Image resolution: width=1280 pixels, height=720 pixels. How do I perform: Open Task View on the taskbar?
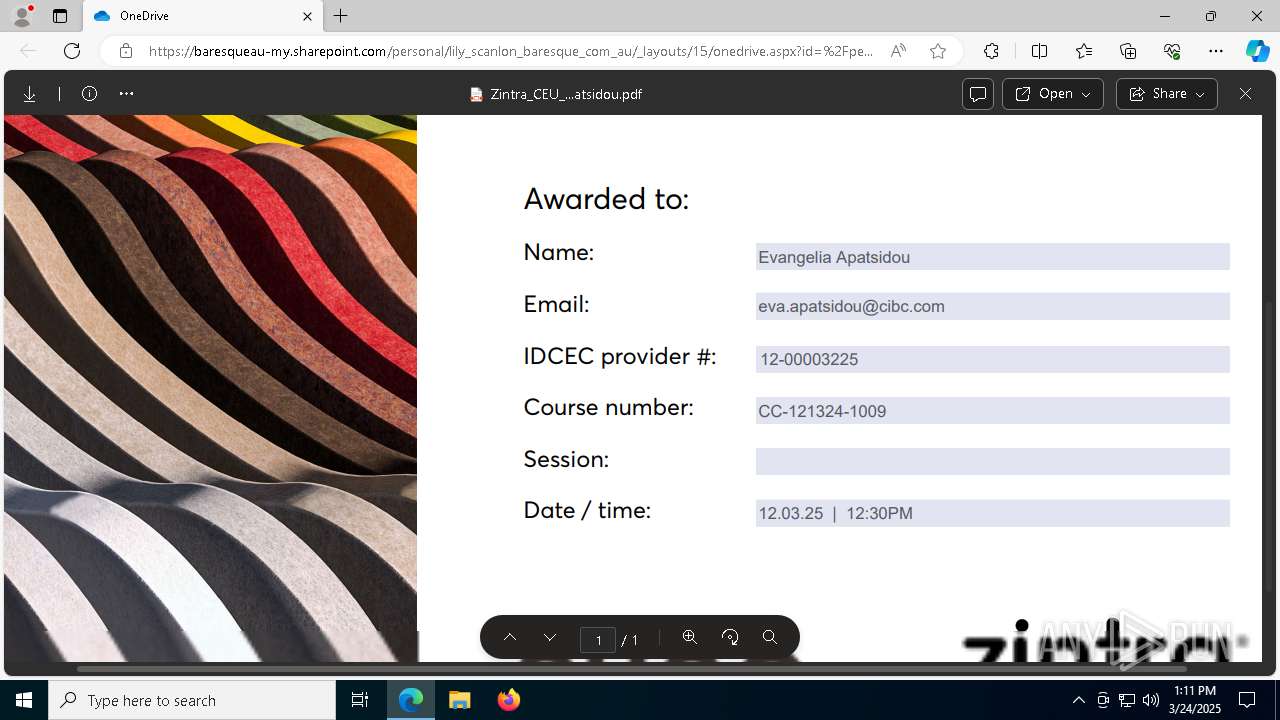pyautogui.click(x=360, y=700)
